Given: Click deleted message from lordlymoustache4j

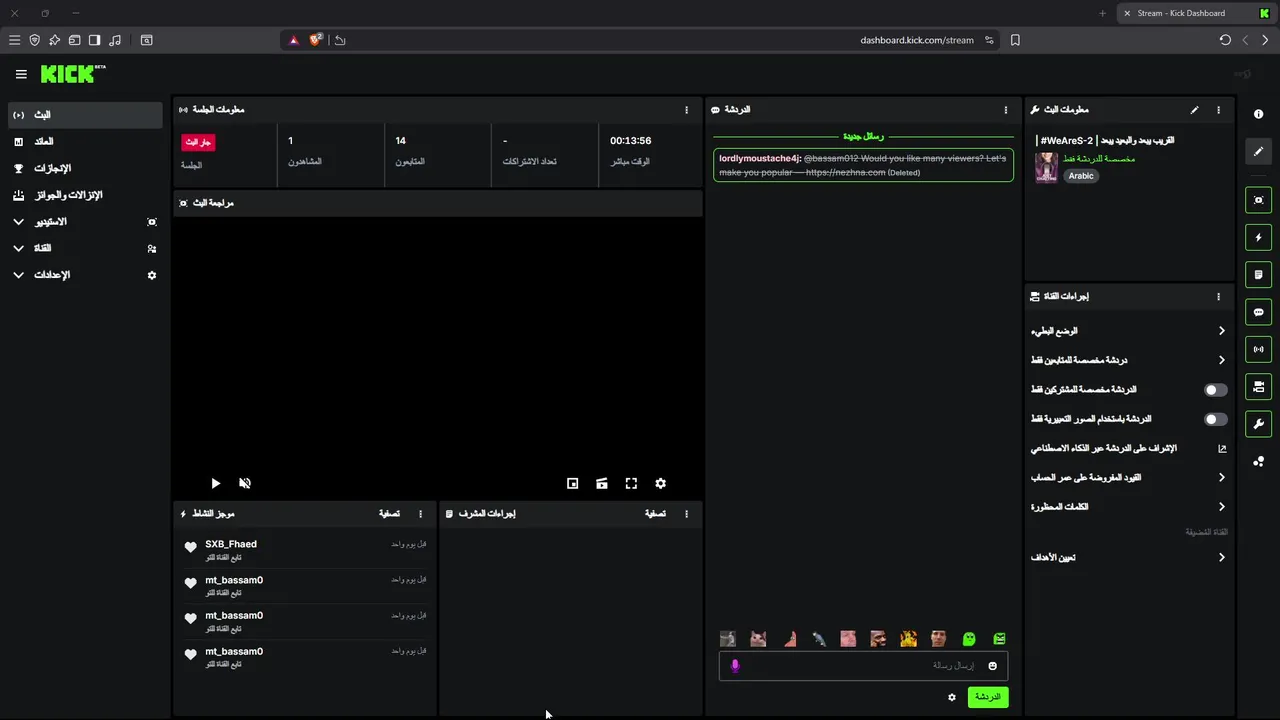Looking at the screenshot, I should coord(863,166).
